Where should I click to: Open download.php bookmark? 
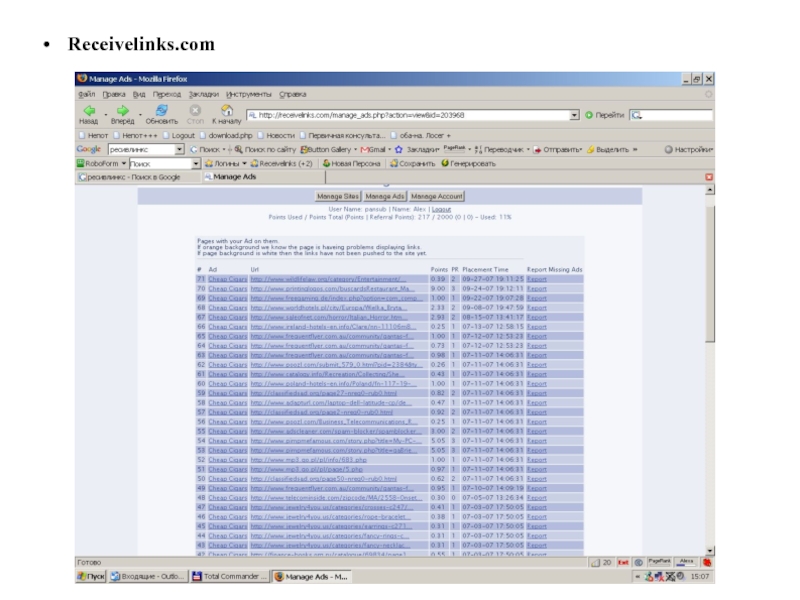point(227,135)
